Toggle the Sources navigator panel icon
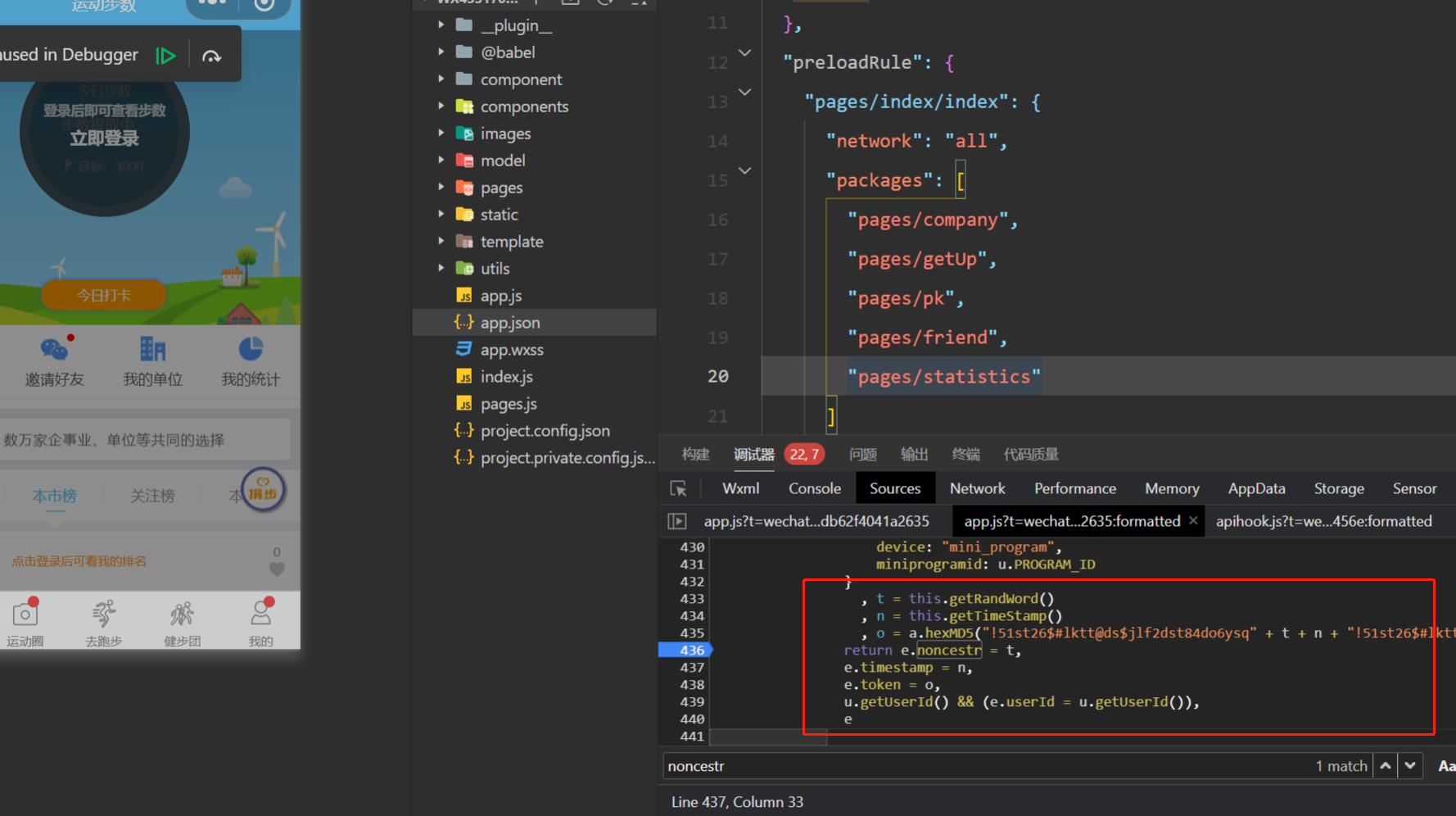Screen dimensions: 1456x816 click(677, 521)
